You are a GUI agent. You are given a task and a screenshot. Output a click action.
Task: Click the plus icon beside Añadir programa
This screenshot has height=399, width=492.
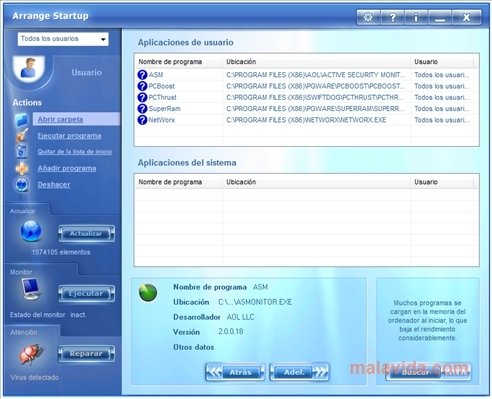pos(22,168)
